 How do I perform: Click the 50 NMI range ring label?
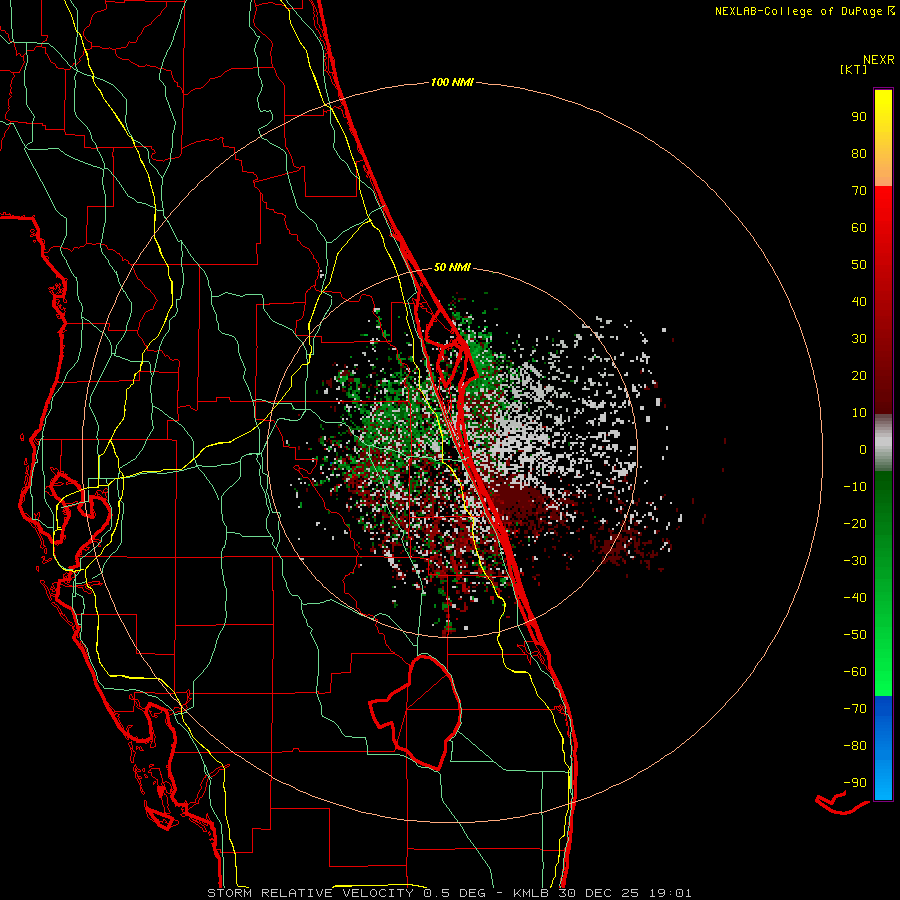pyautogui.click(x=452, y=267)
